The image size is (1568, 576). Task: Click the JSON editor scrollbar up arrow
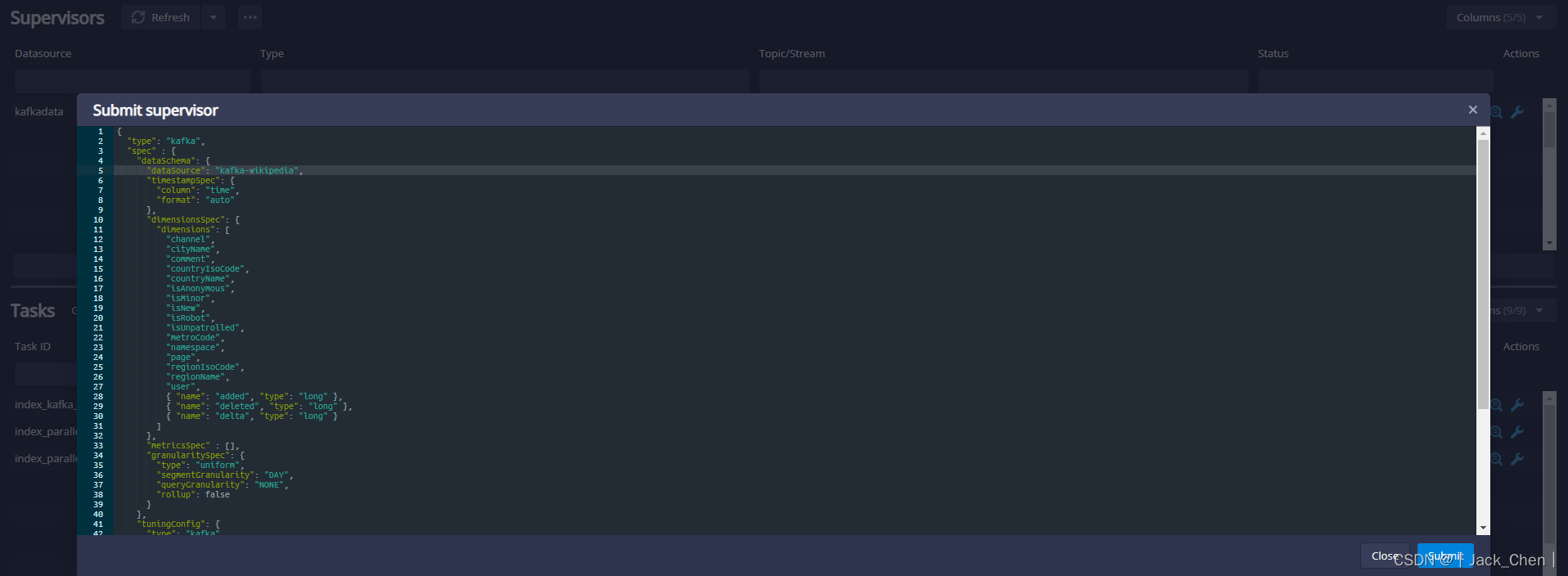tap(1483, 133)
